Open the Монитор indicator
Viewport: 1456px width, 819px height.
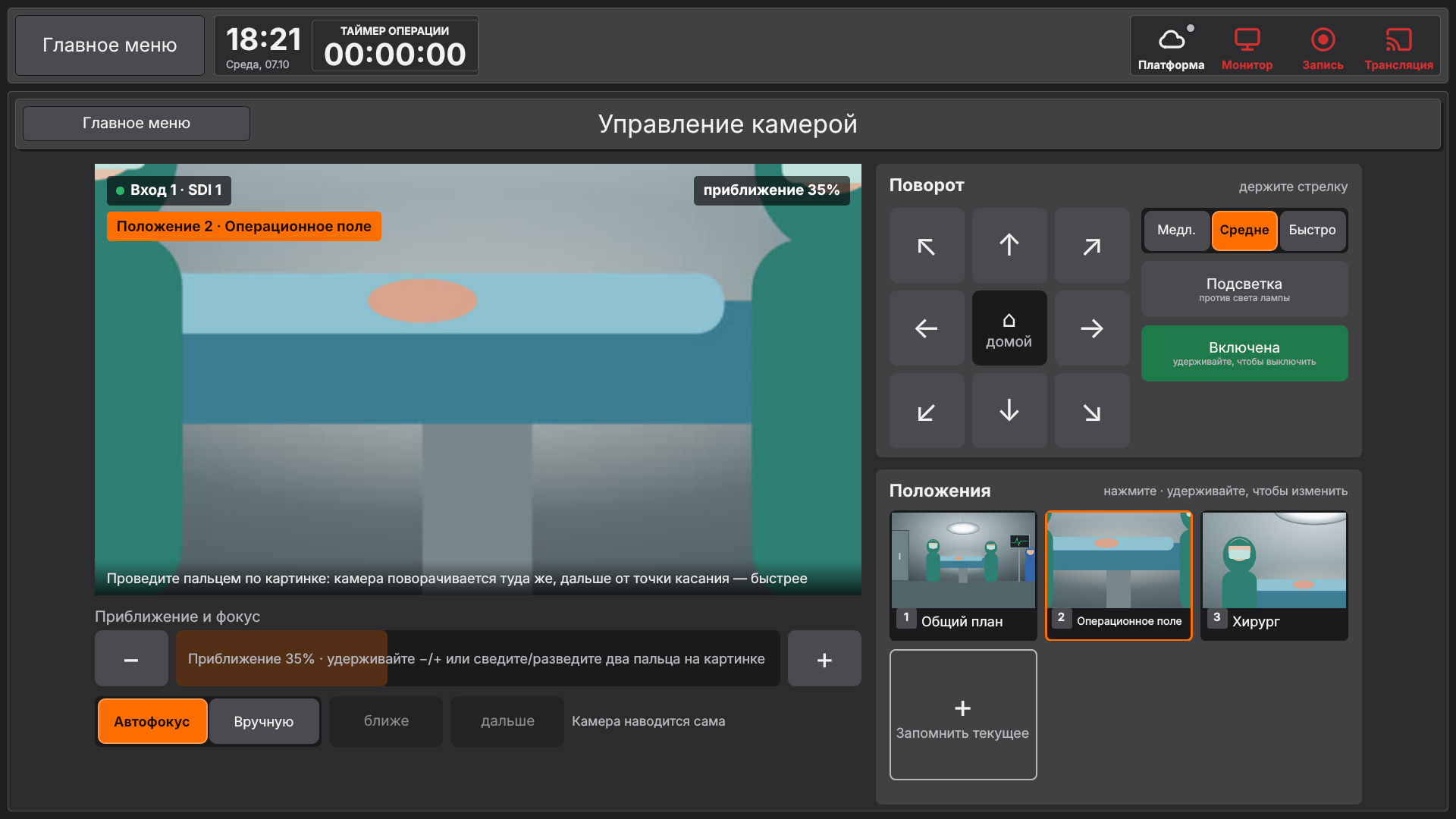pos(1247,47)
